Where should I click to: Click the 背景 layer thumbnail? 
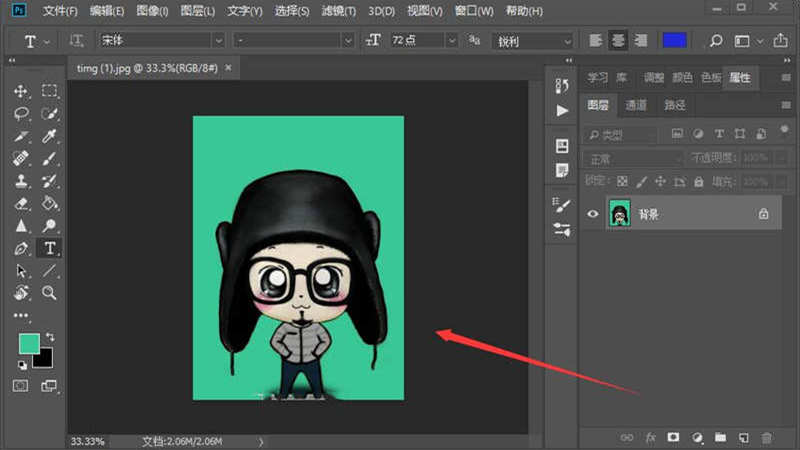coord(619,213)
